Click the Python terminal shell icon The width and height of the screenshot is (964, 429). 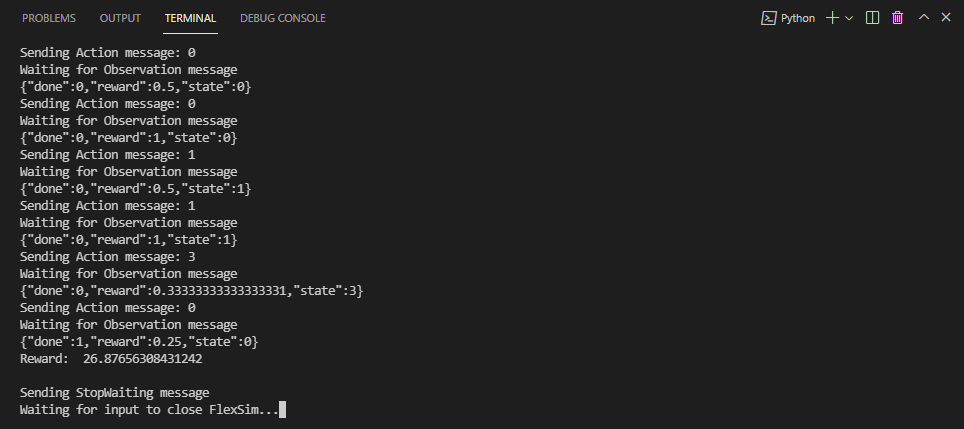pyautogui.click(x=768, y=18)
